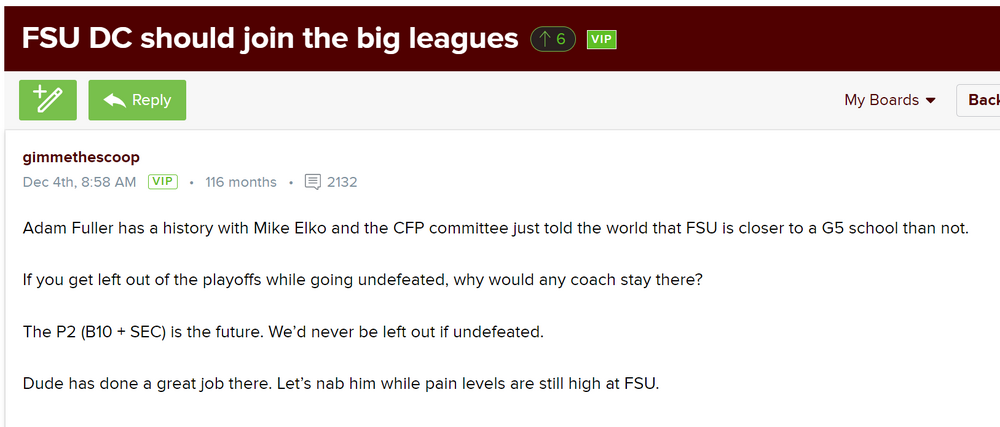Click the VIP badge in the thread header
Screen dimensions: 1000x427
[600, 39]
